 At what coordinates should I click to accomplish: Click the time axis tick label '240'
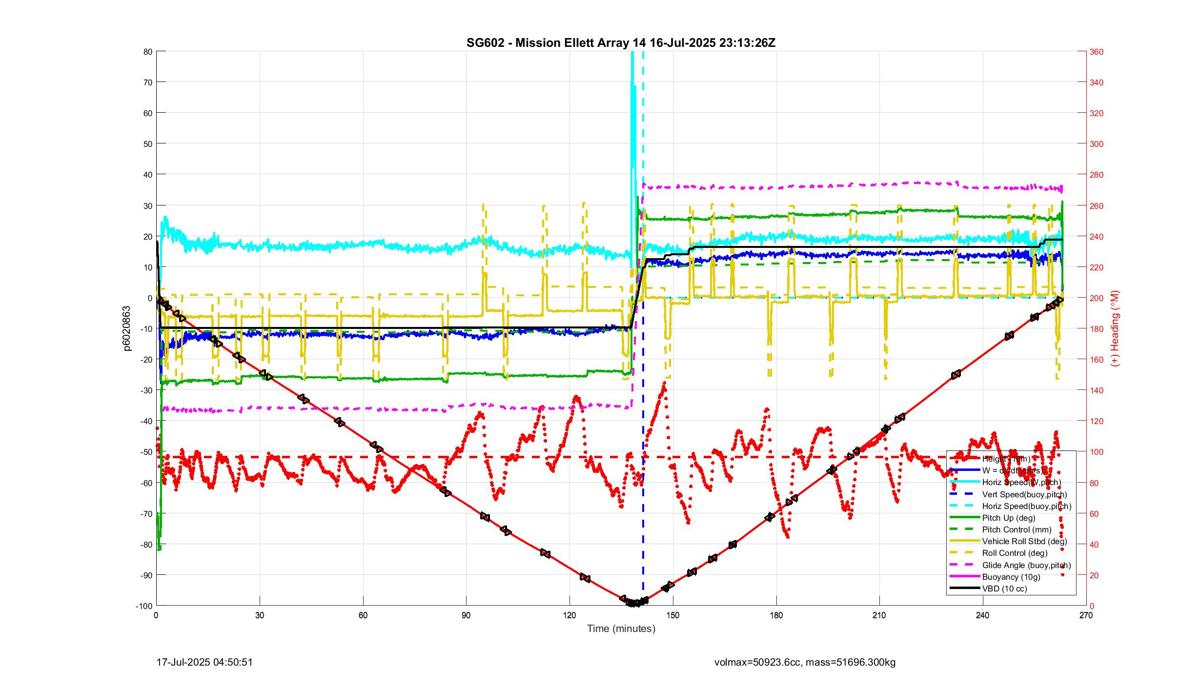(x=983, y=616)
